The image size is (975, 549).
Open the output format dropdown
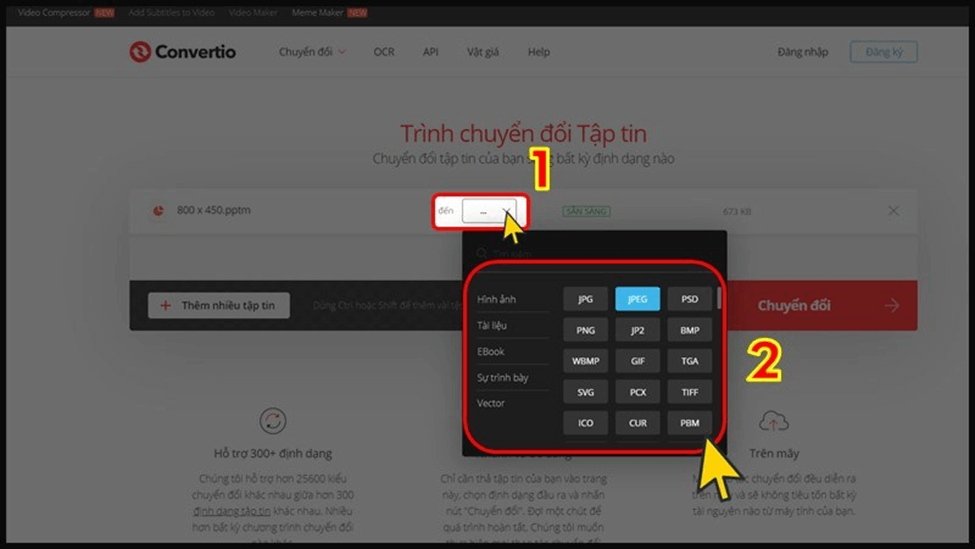[489, 211]
